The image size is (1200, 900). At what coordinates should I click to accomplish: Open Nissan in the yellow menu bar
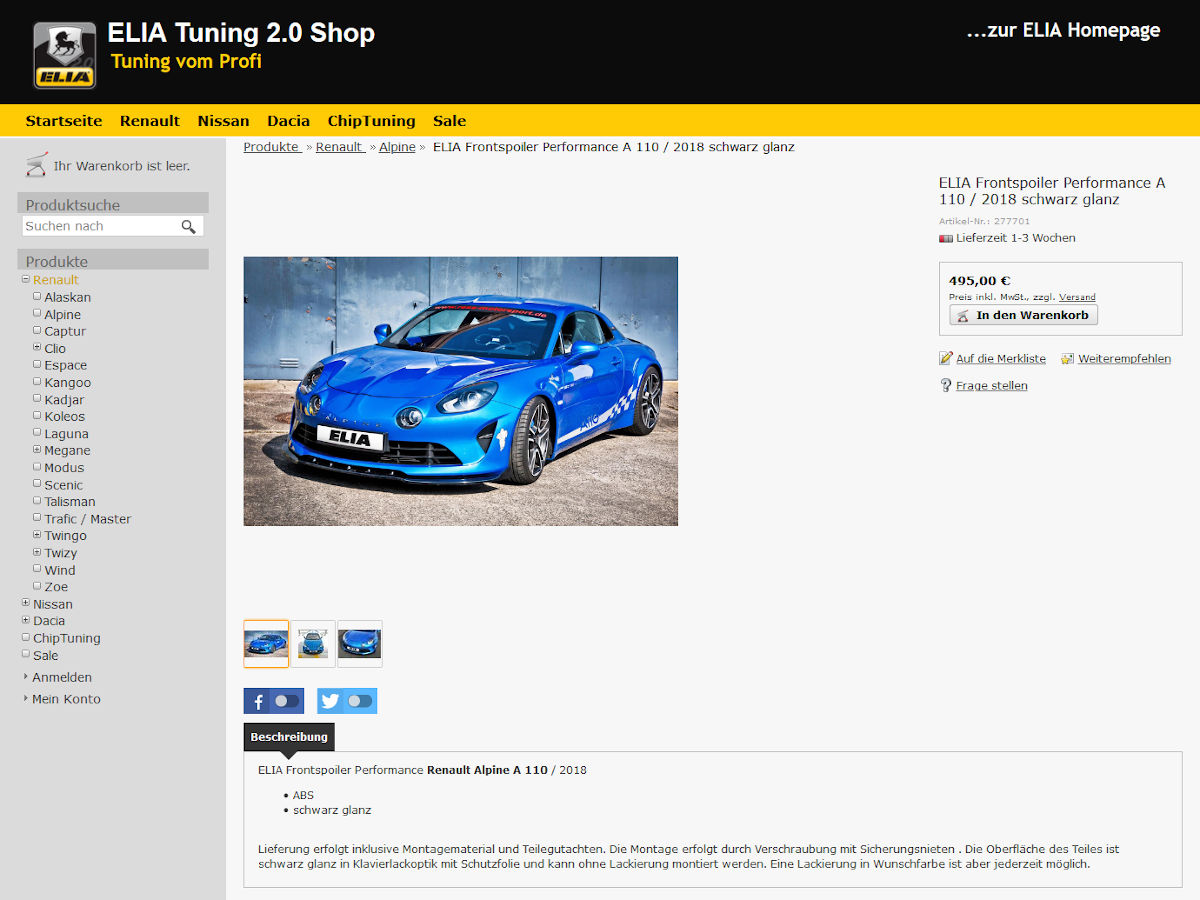[224, 121]
